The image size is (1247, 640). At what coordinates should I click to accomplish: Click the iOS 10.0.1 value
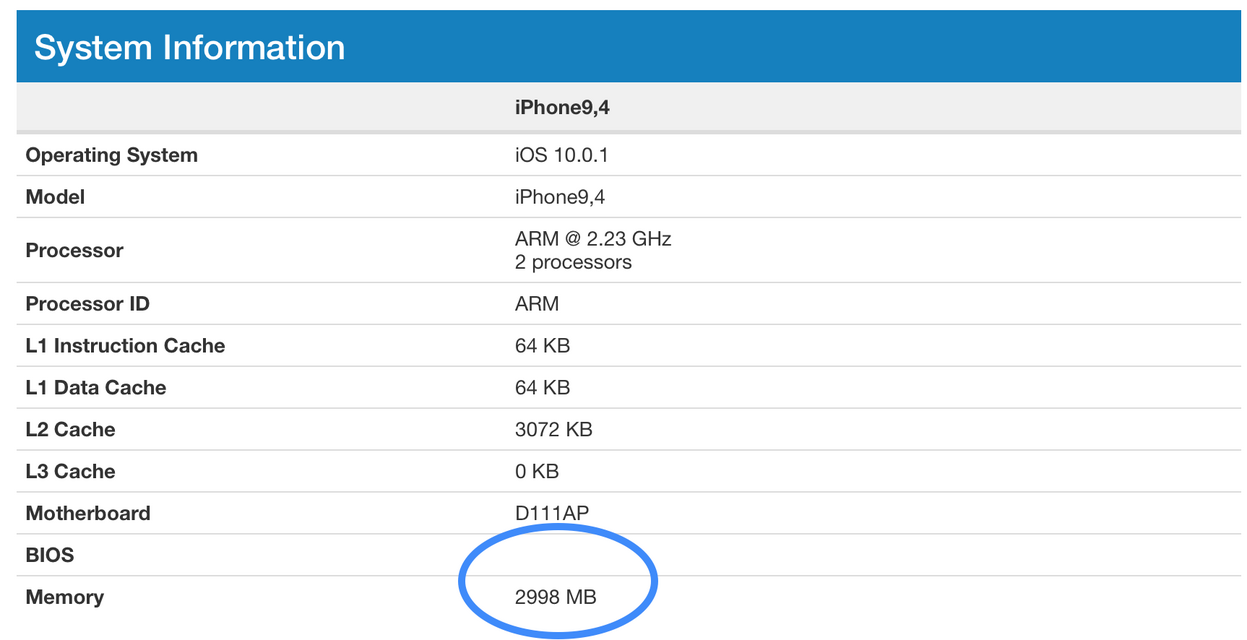tap(562, 155)
